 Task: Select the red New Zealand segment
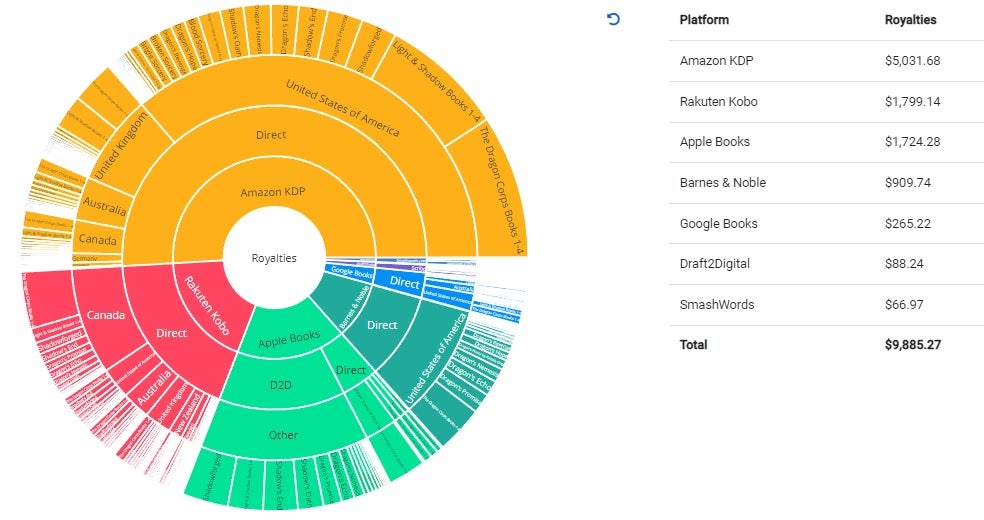click(x=187, y=414)
